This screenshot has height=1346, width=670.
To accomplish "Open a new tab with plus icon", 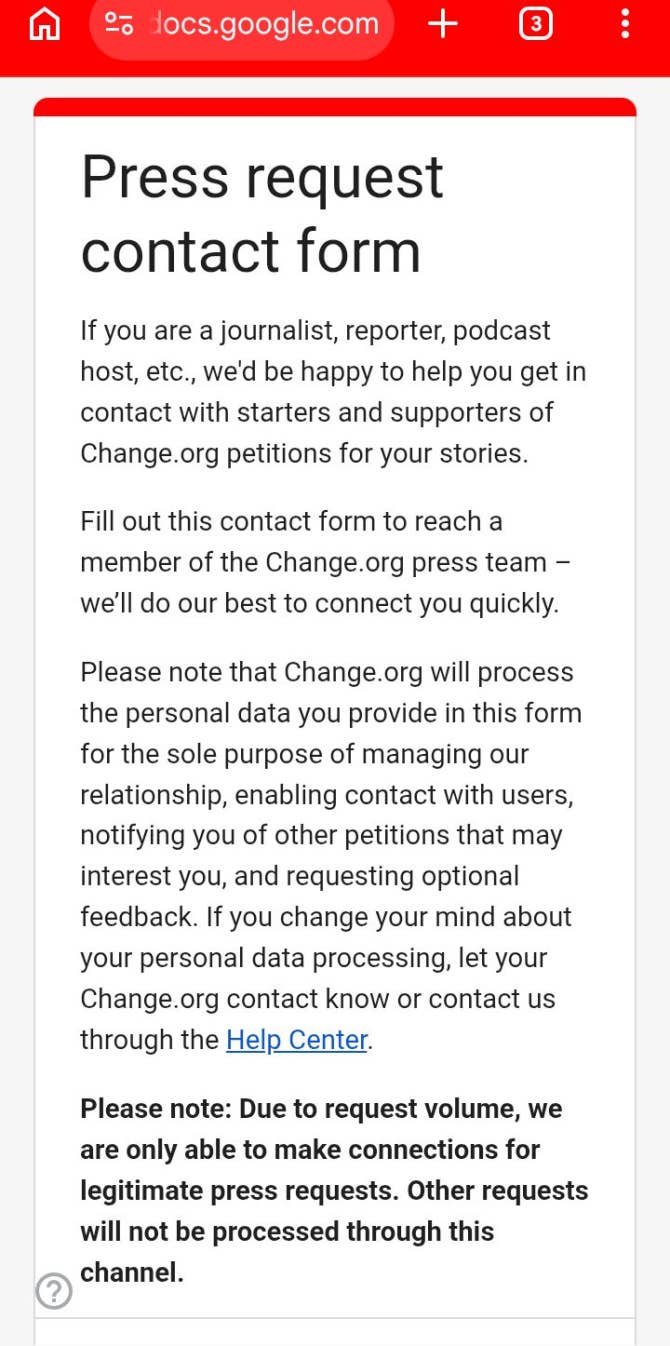I will 442,25.
